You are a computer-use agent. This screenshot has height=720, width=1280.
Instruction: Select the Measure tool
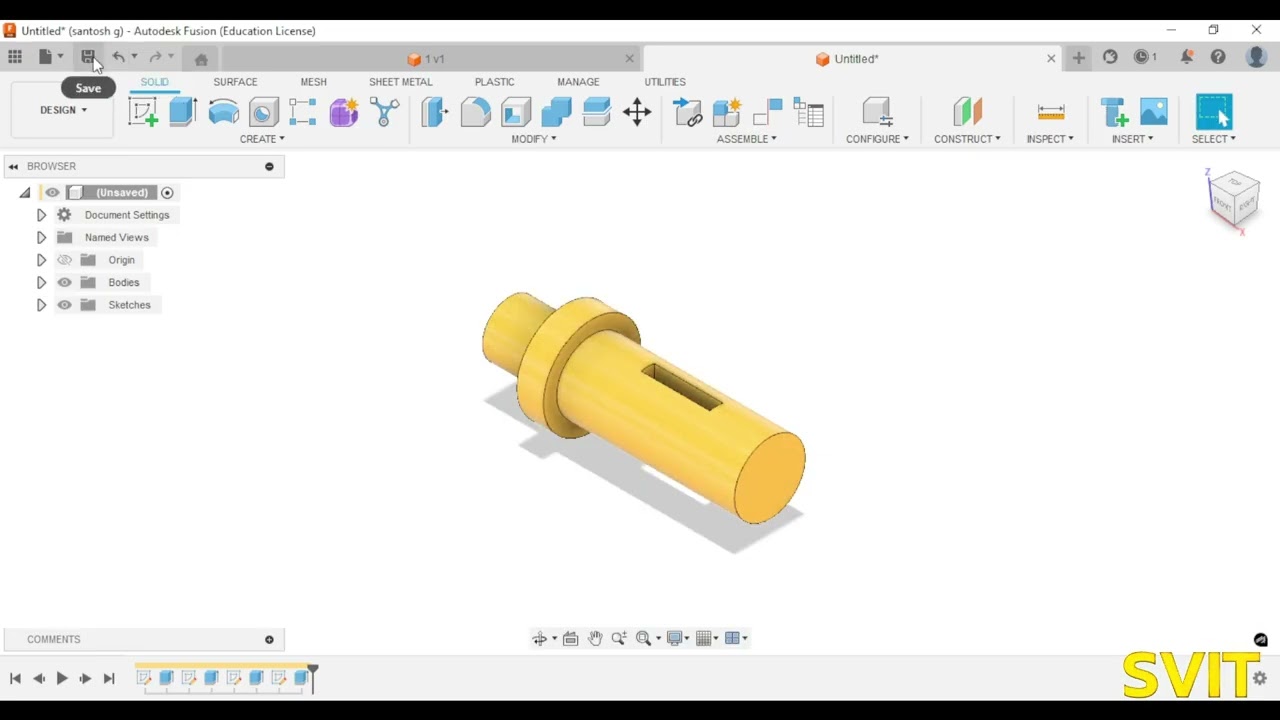(x=1050, y=112)
